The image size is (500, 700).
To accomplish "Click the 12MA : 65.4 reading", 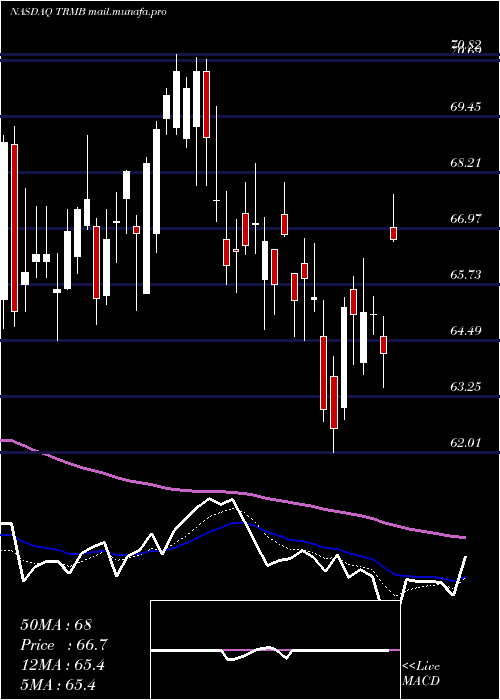I will (x=62, y=665).
